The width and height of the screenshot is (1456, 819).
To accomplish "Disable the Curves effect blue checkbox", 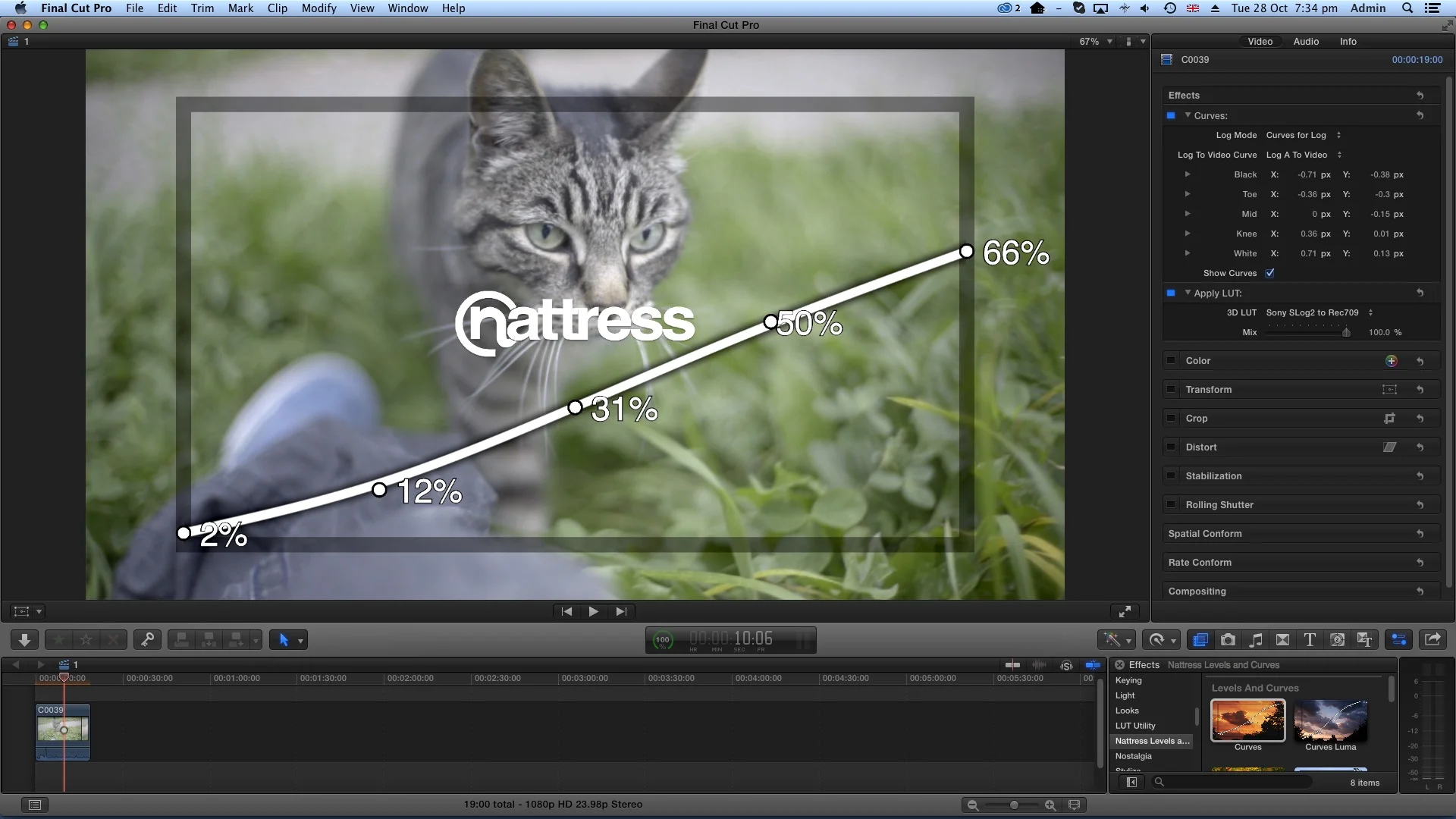I will pyautogui.click(x=1171, y=115).
